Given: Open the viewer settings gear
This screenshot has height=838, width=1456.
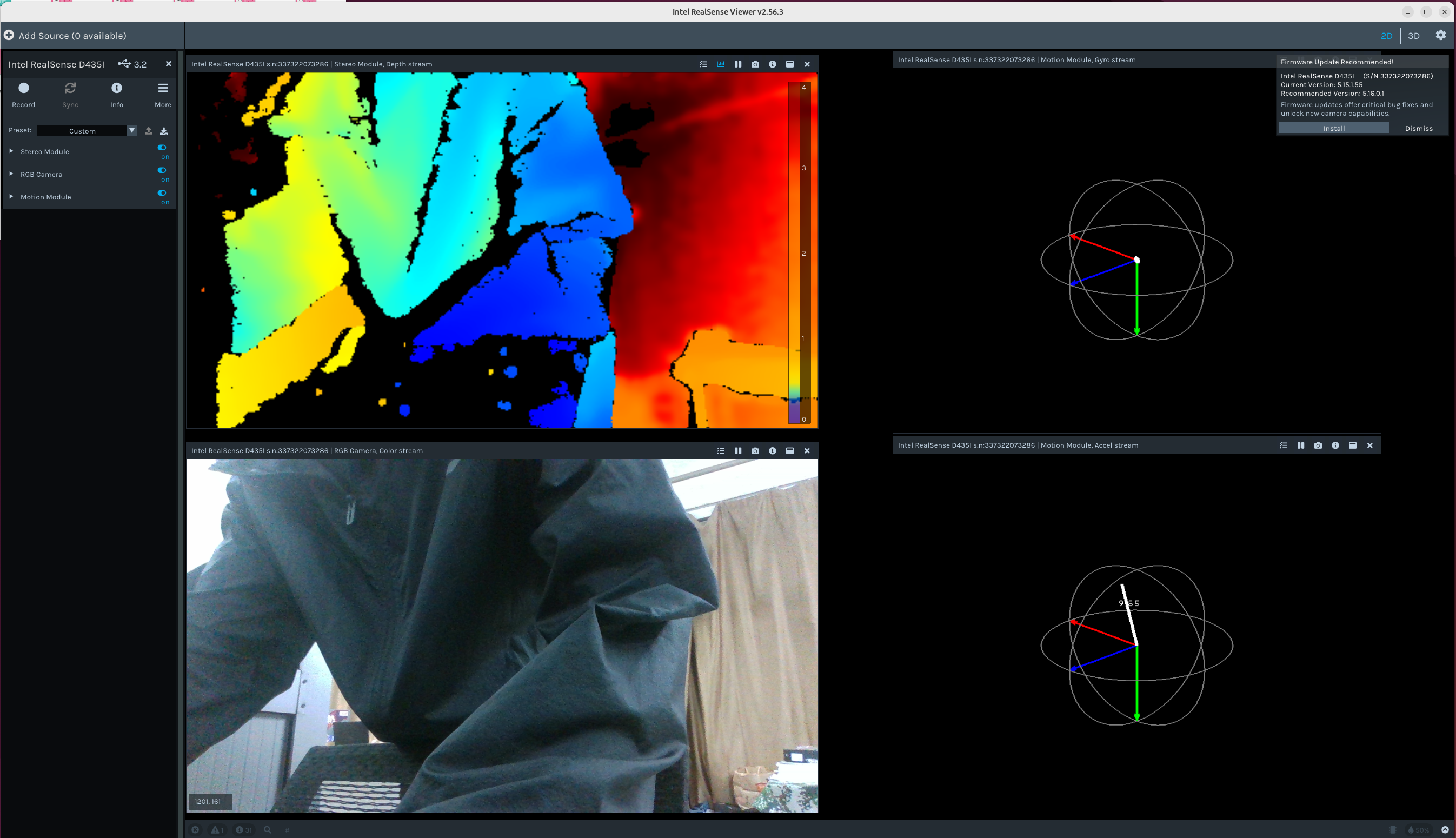Looking at the screenshot, I should point(1440,35).
